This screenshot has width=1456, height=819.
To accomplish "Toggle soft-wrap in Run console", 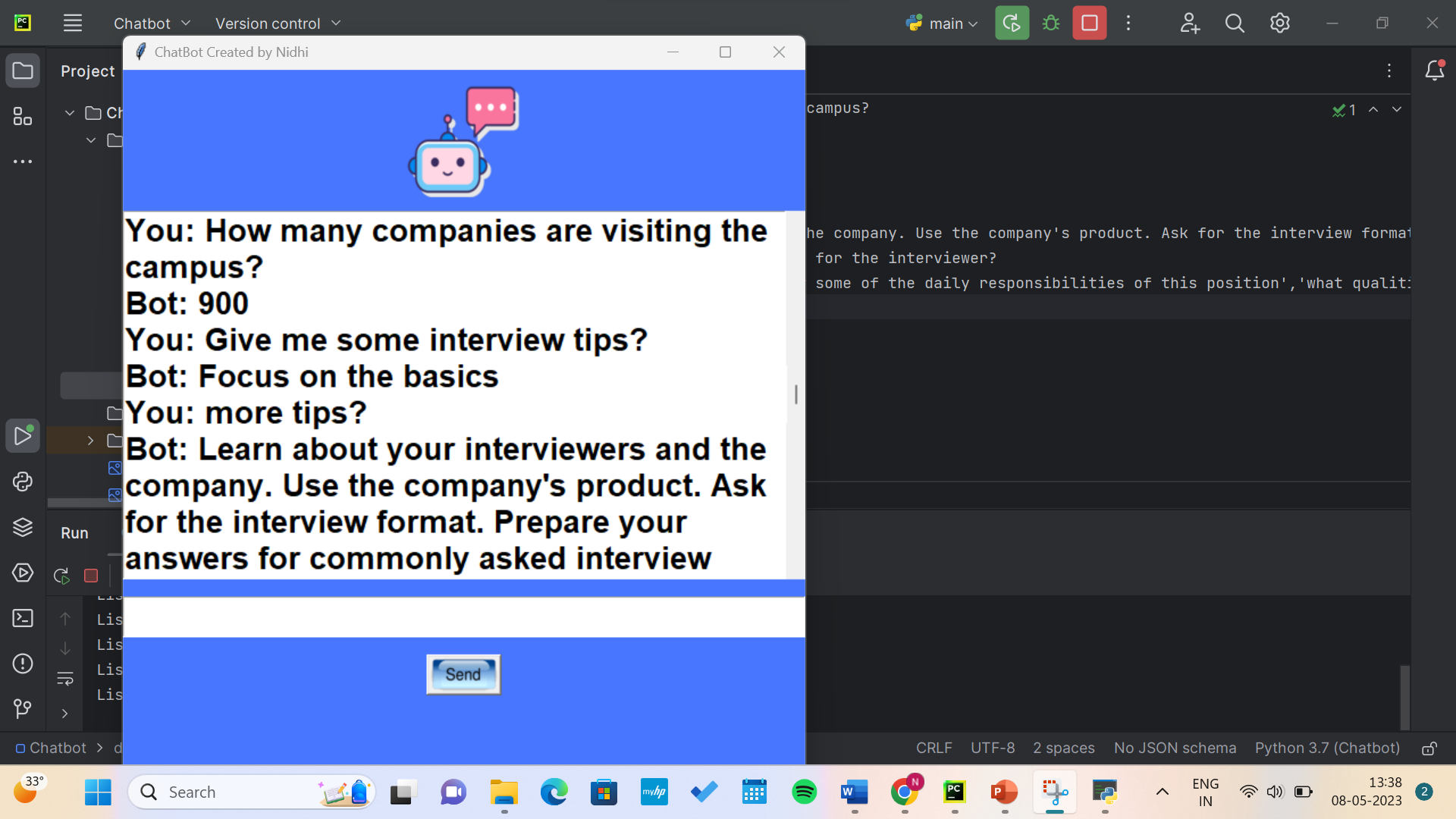I will pyautogui.click(x=65, y=679).
